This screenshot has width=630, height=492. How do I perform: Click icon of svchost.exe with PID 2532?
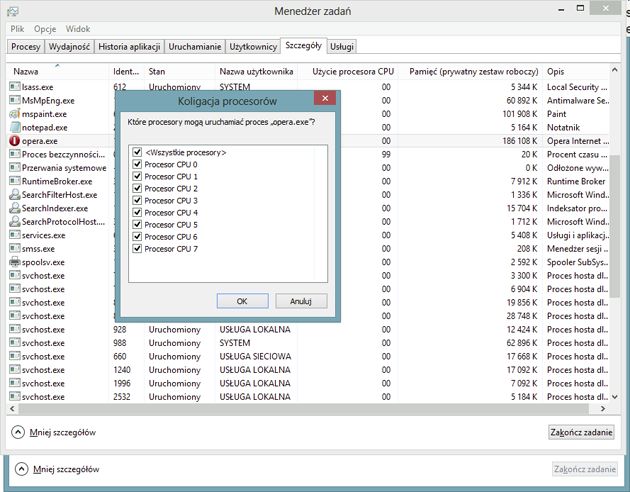click(15, 396)
